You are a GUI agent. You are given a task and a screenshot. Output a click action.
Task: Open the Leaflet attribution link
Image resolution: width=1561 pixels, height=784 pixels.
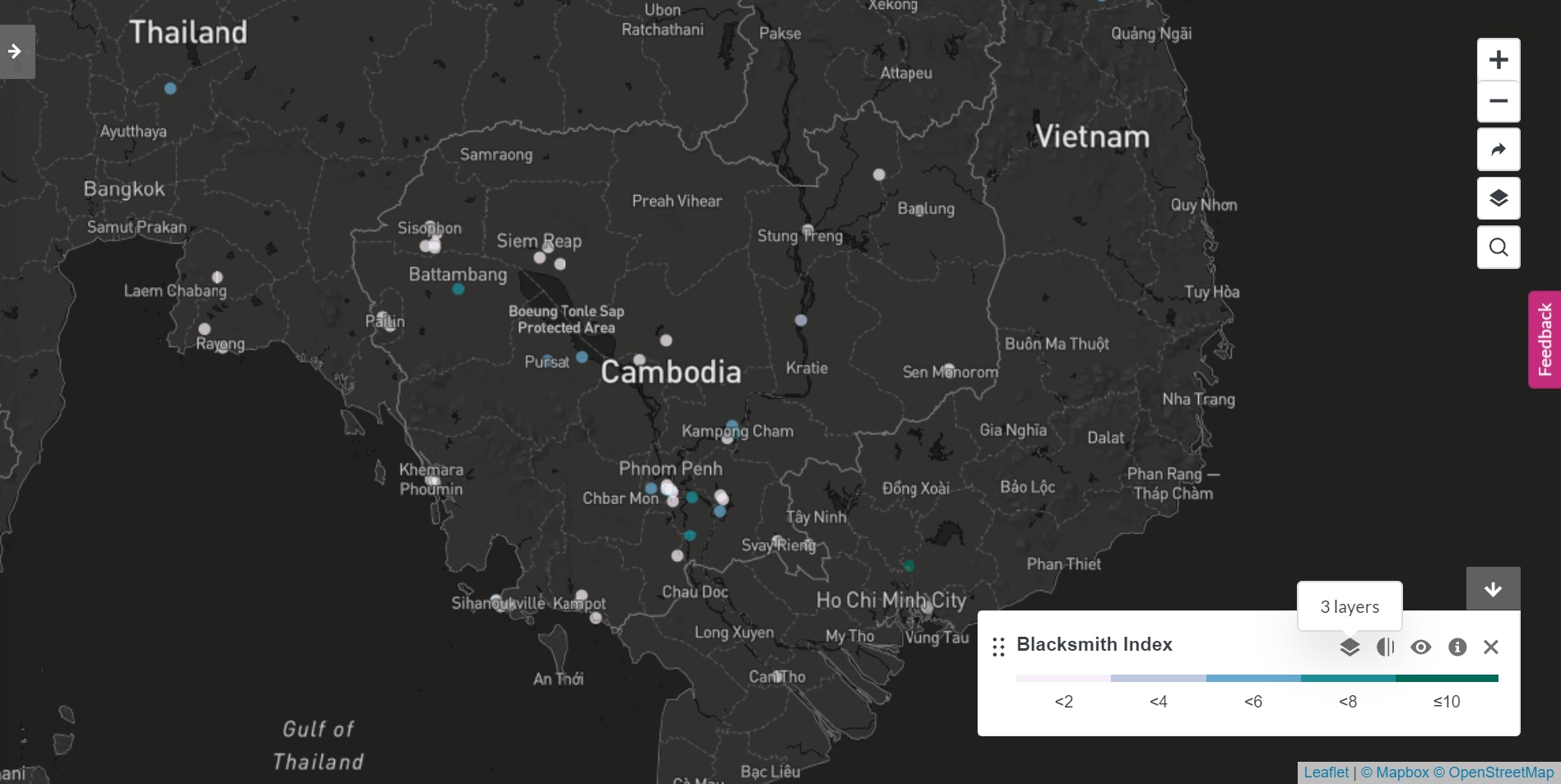click(x=1326, y=772)
